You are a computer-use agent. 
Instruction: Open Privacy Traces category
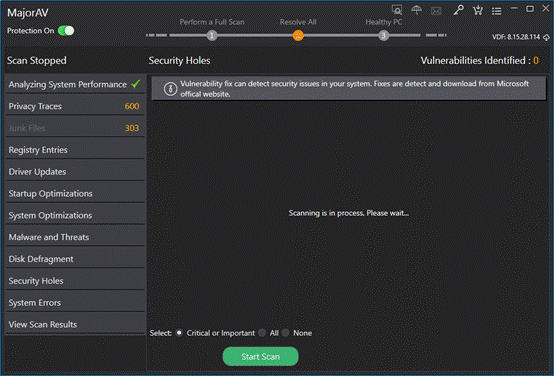[x=75, y=106]
